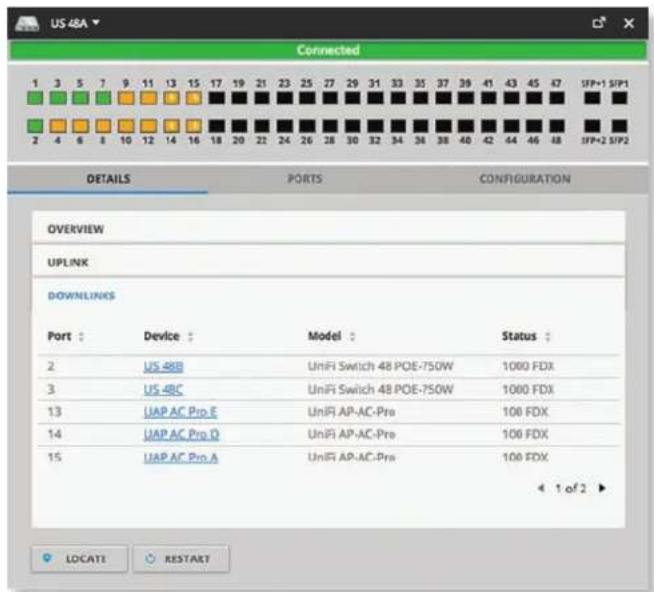Select inactive port 47 on the switch

556,98
